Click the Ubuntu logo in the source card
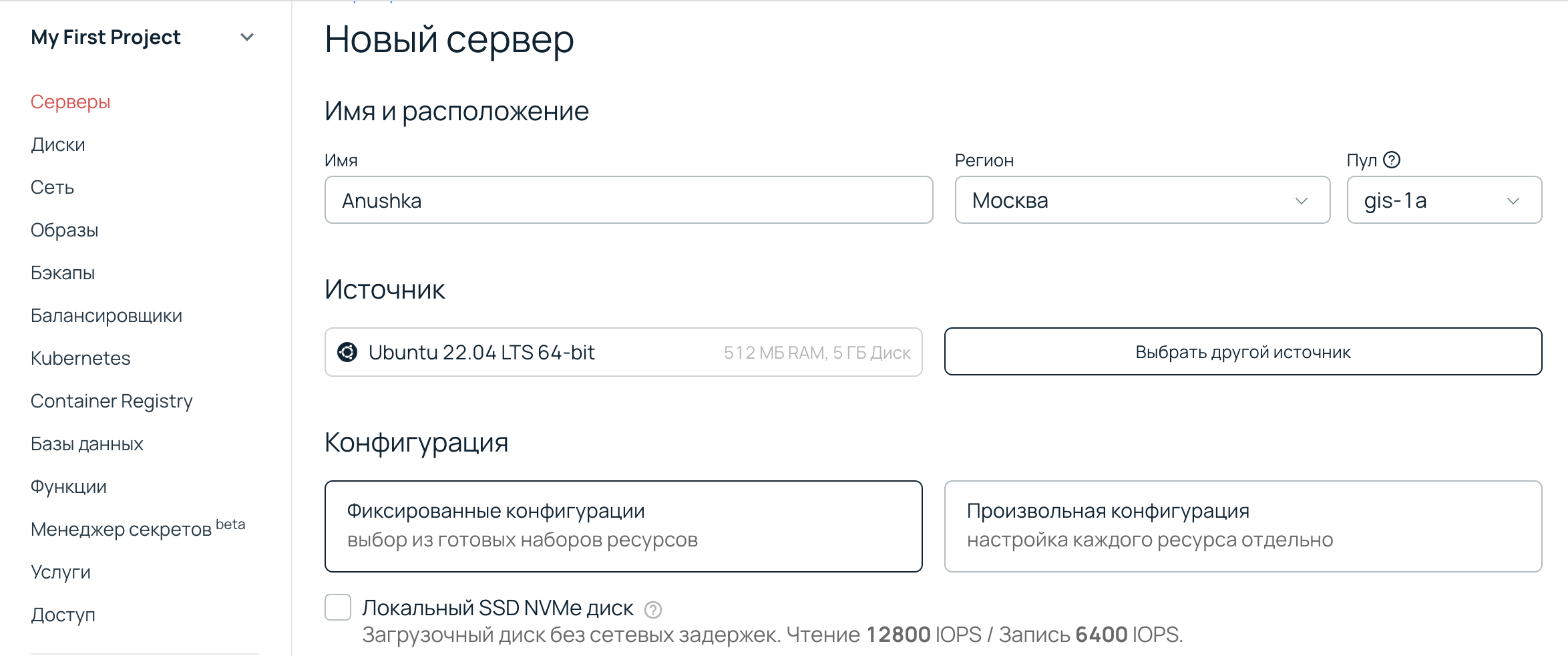The width and height of the screenshot is (1568, 656). click(347, 352)
